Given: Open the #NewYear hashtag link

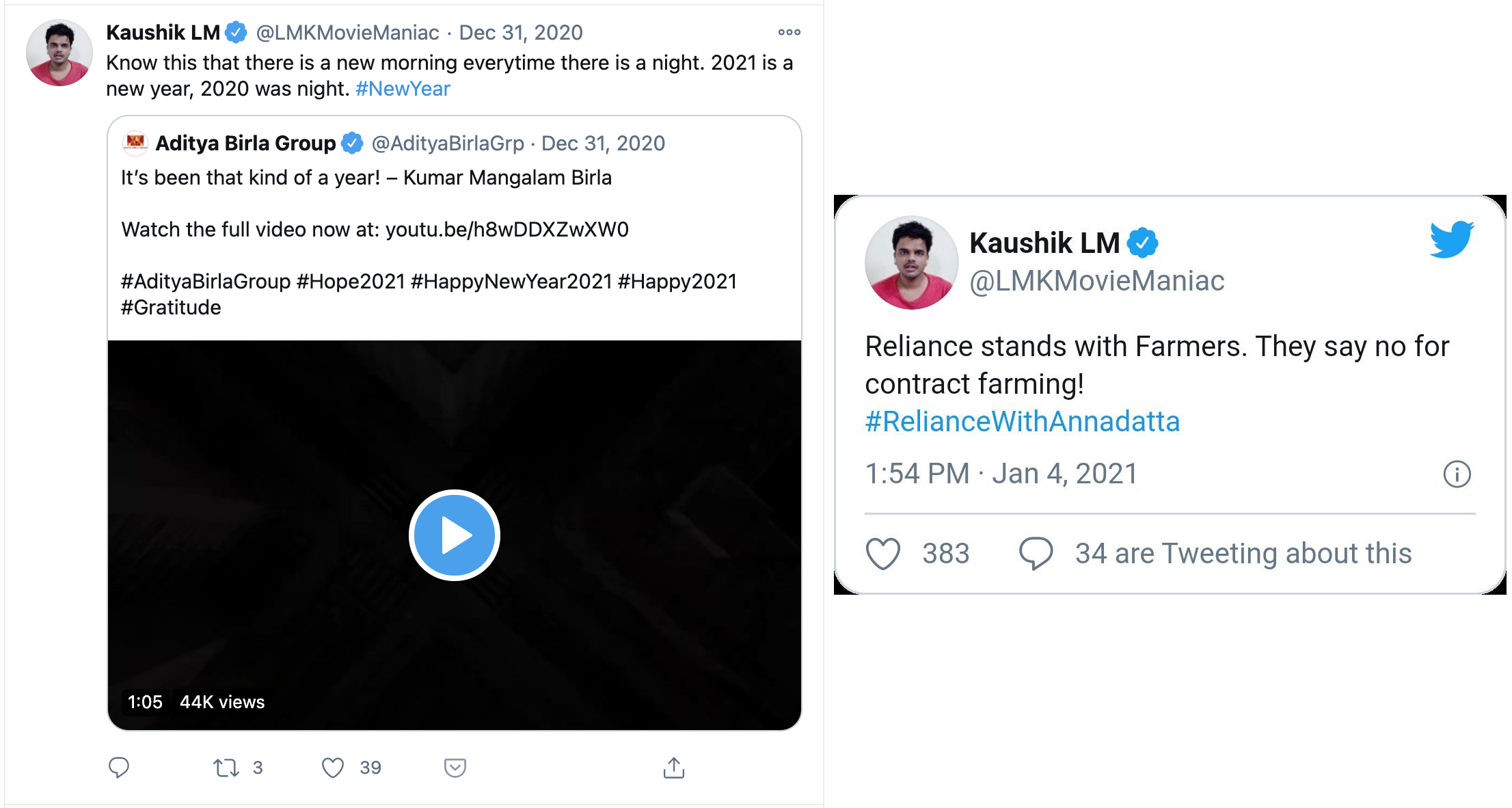Looking at the screenshot, I should [403, 89].
